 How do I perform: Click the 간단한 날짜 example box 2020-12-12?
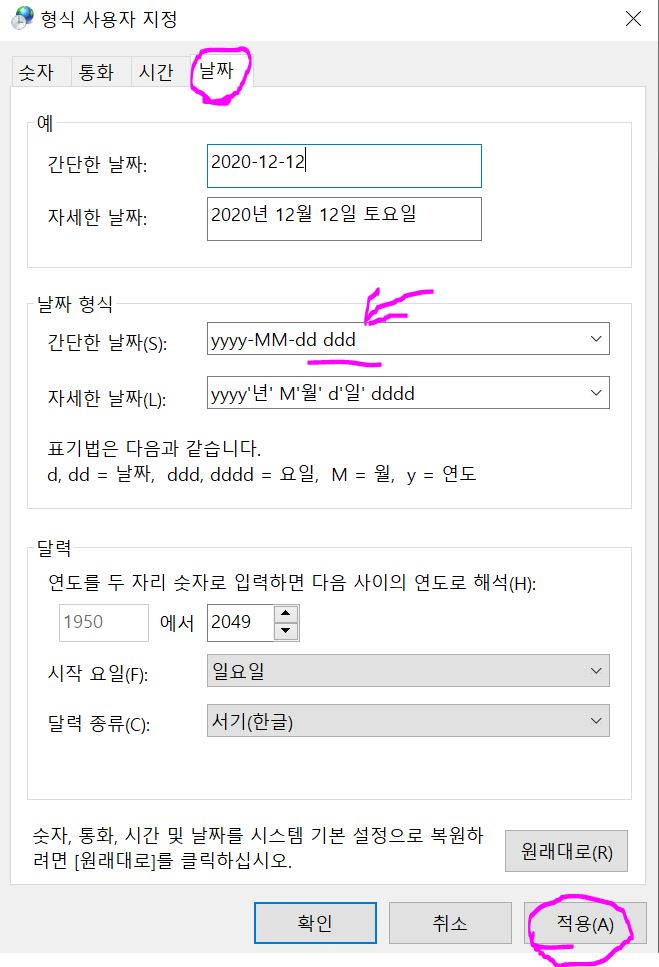tap(344, 166)
